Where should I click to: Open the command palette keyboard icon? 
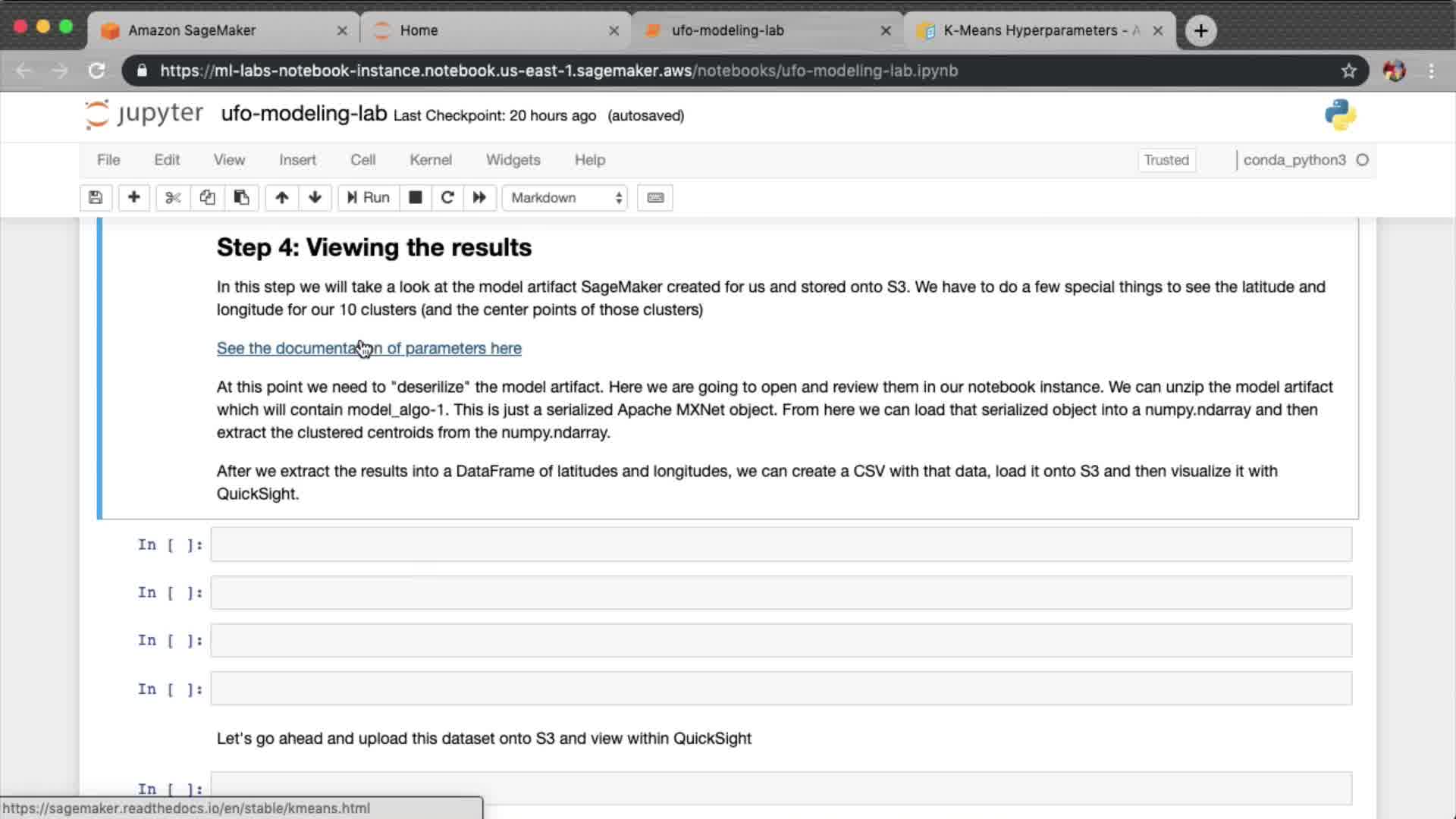655,198
